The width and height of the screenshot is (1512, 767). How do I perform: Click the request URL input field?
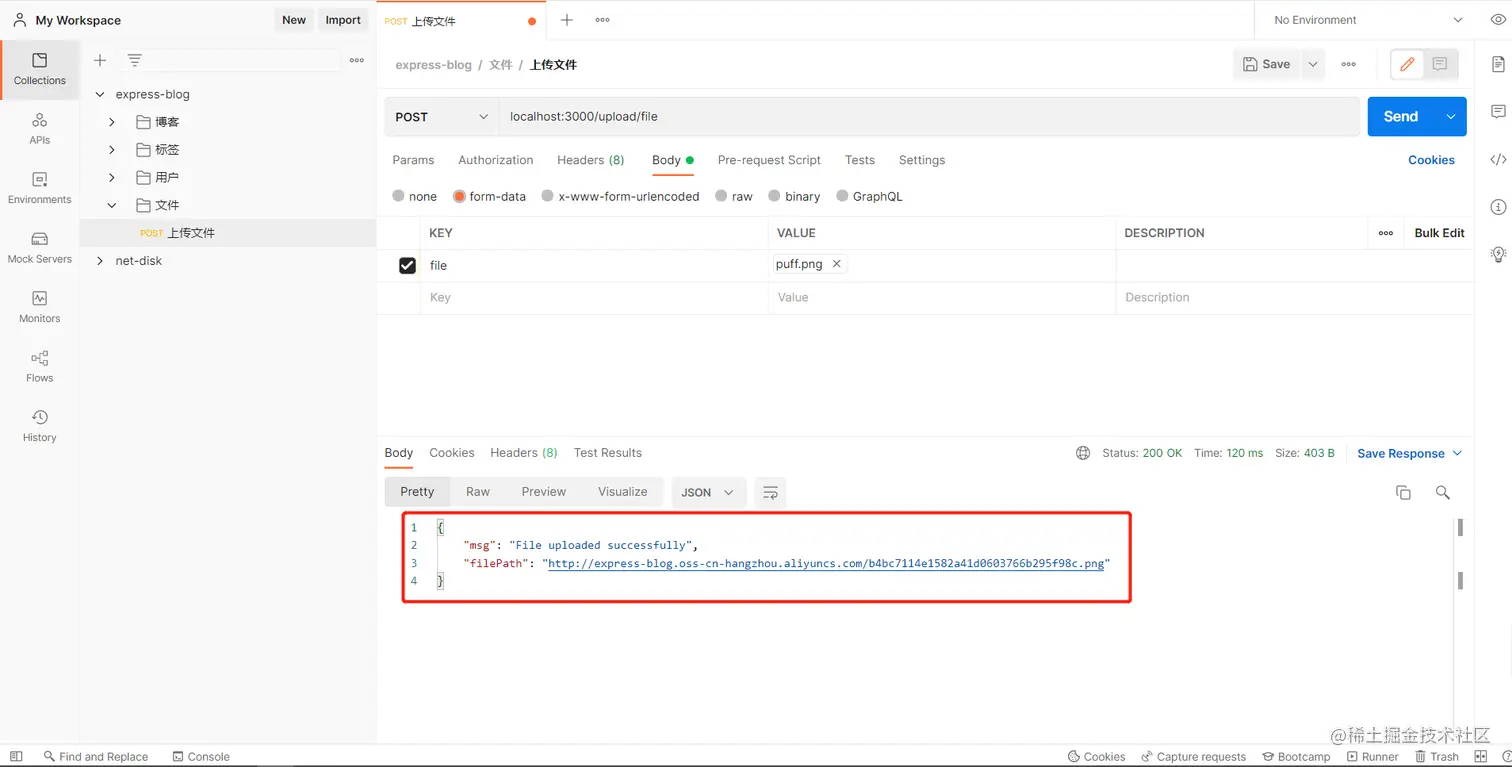tap(929, 117)
